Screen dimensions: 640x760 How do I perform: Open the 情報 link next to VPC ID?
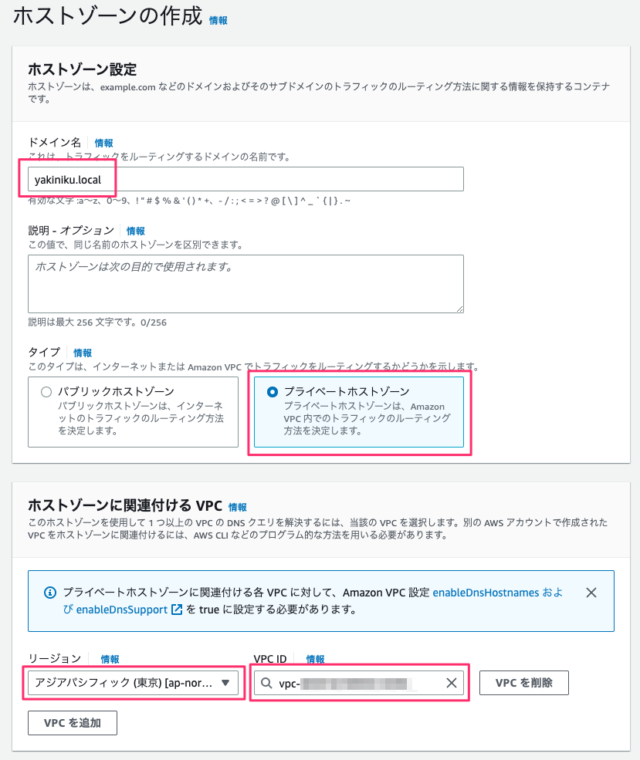[x=315, y=659]
